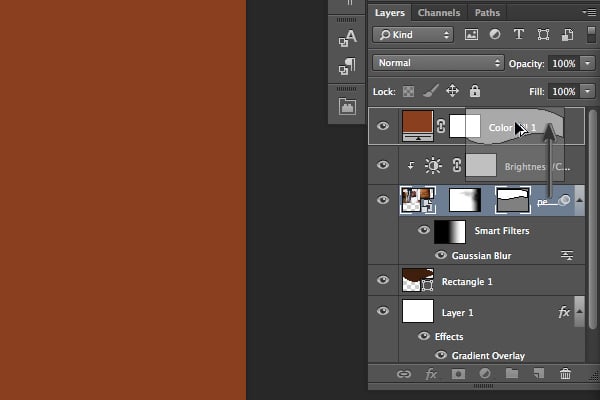Image resolution: width=600 pixels, height=400 pixels.
Task: Click Opacity 100% value field
Action: pos(564,63)
